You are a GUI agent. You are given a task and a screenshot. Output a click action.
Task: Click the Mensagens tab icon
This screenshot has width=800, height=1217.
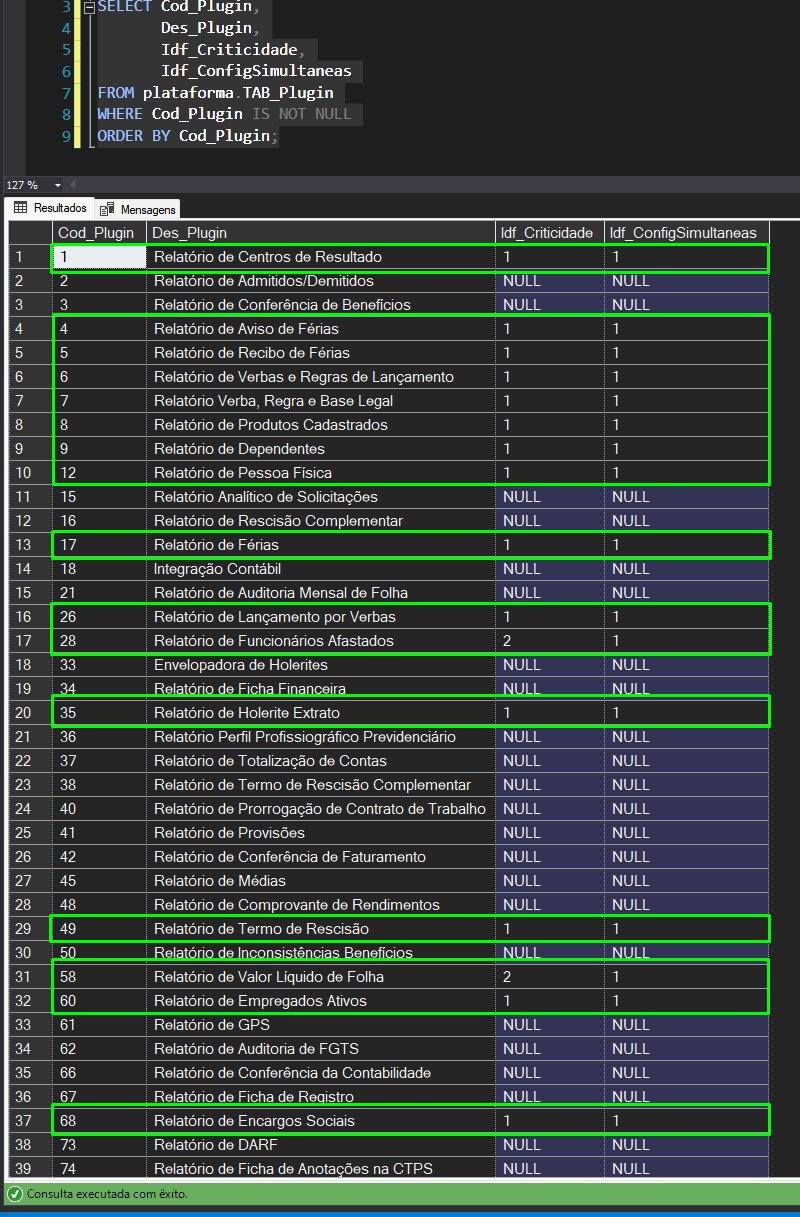click(x=107, y=209)
